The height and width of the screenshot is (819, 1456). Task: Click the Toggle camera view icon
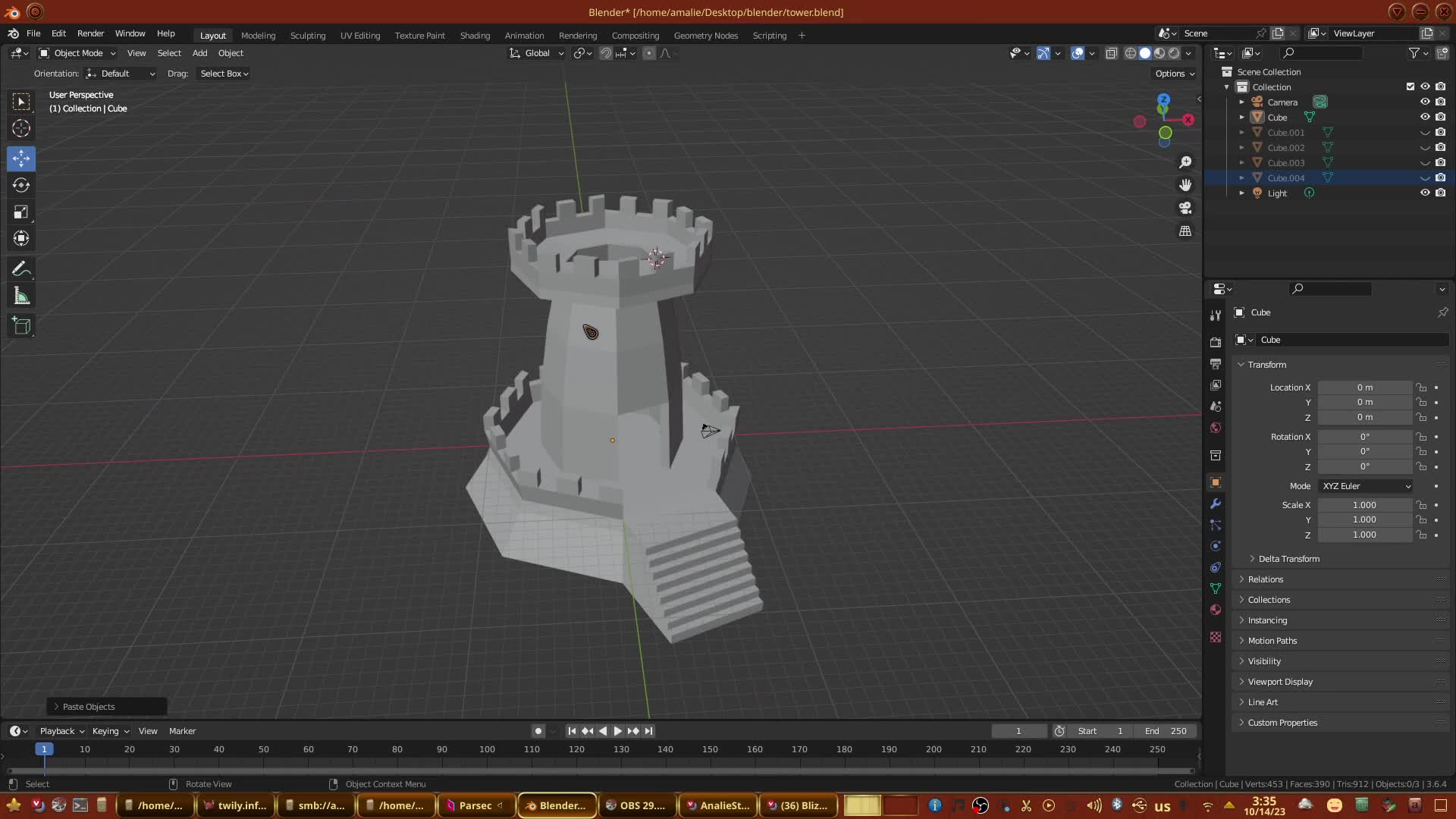(1185, 208)
